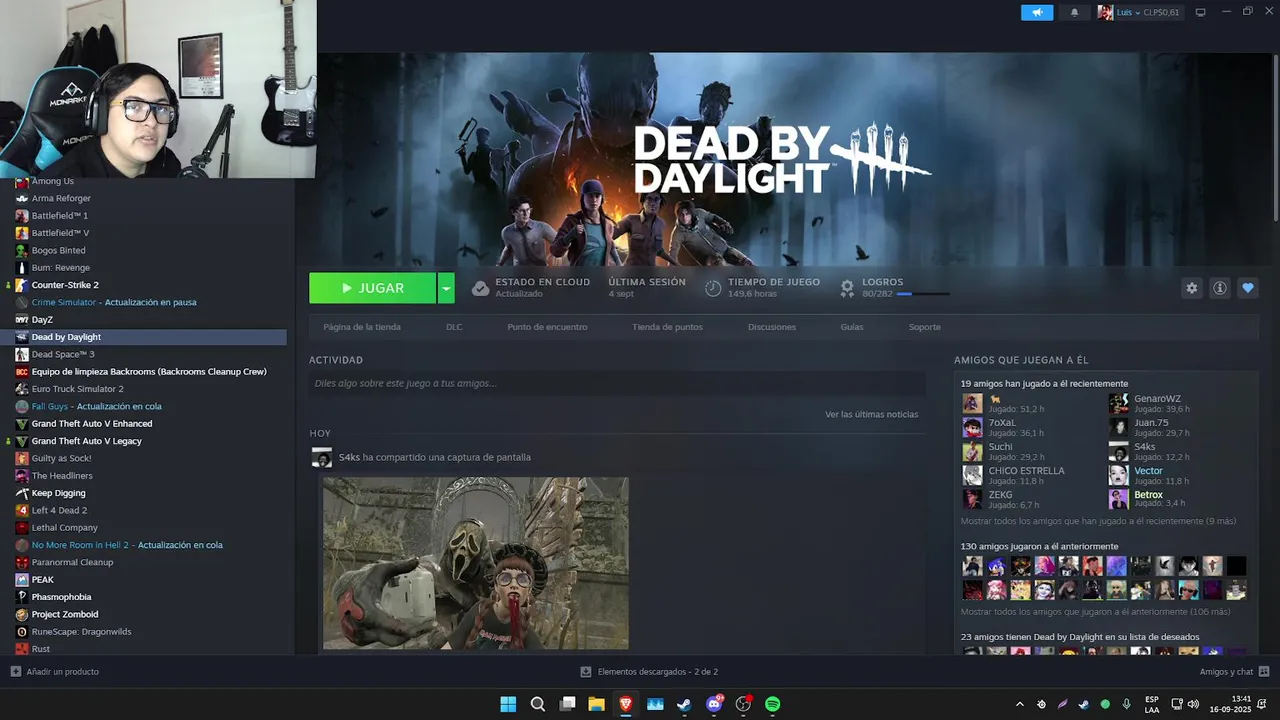Switch to Big Picture mode monitor icon

1200,12
